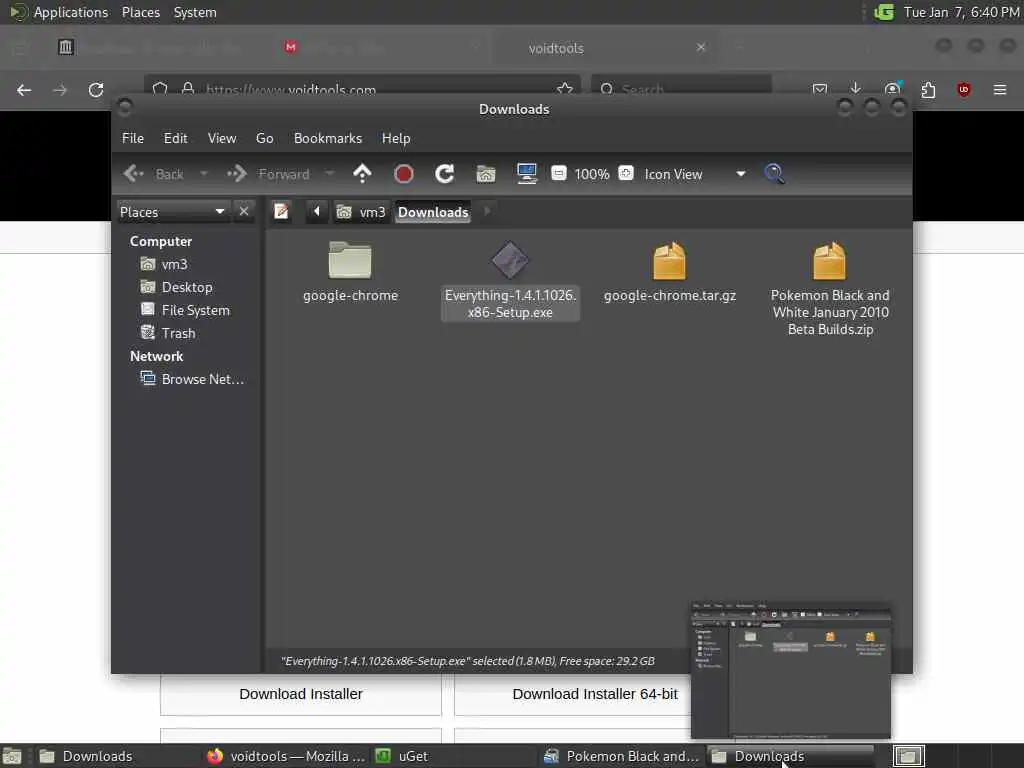Open the View menu
Image resolution: width=1024 pixels, height=768 pixels.
(x=222, y=138)
